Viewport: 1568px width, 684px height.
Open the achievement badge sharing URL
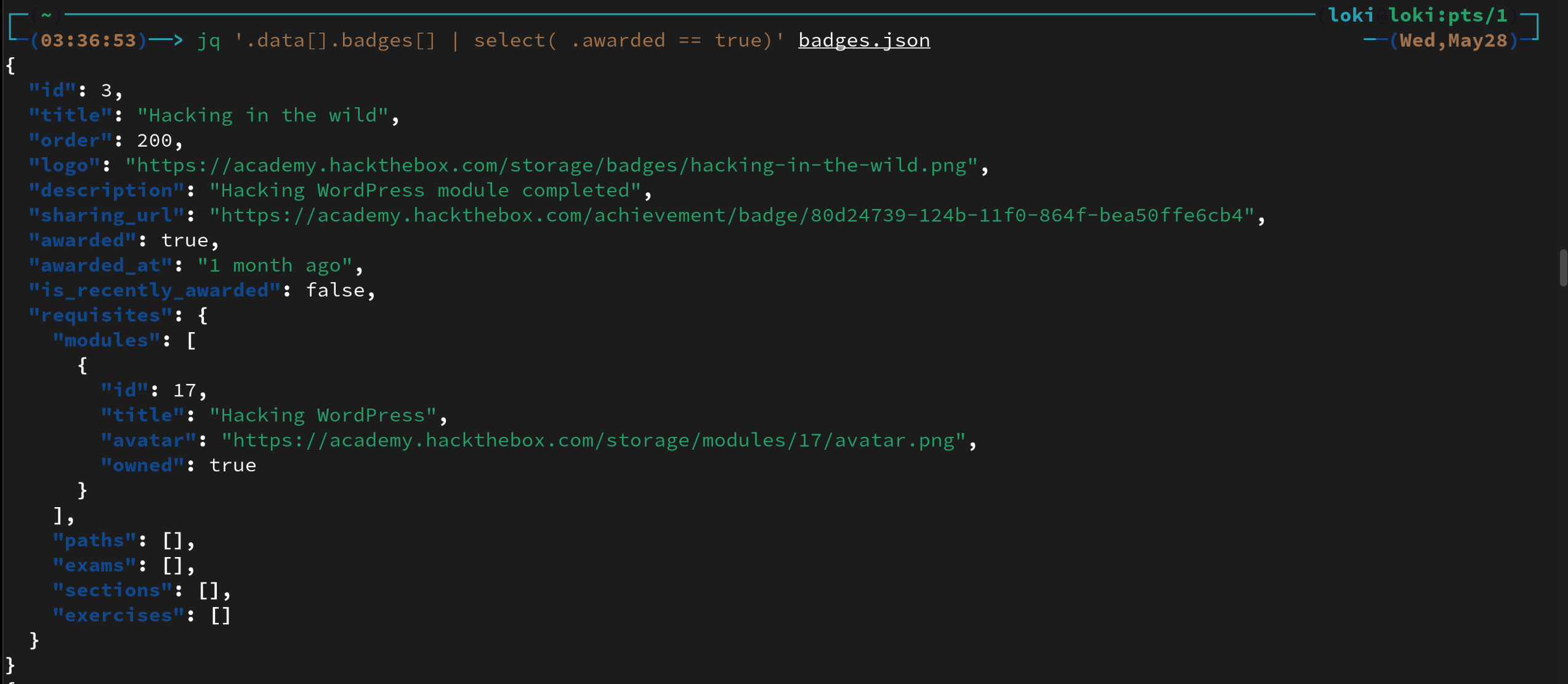click(x=732, y=216)
